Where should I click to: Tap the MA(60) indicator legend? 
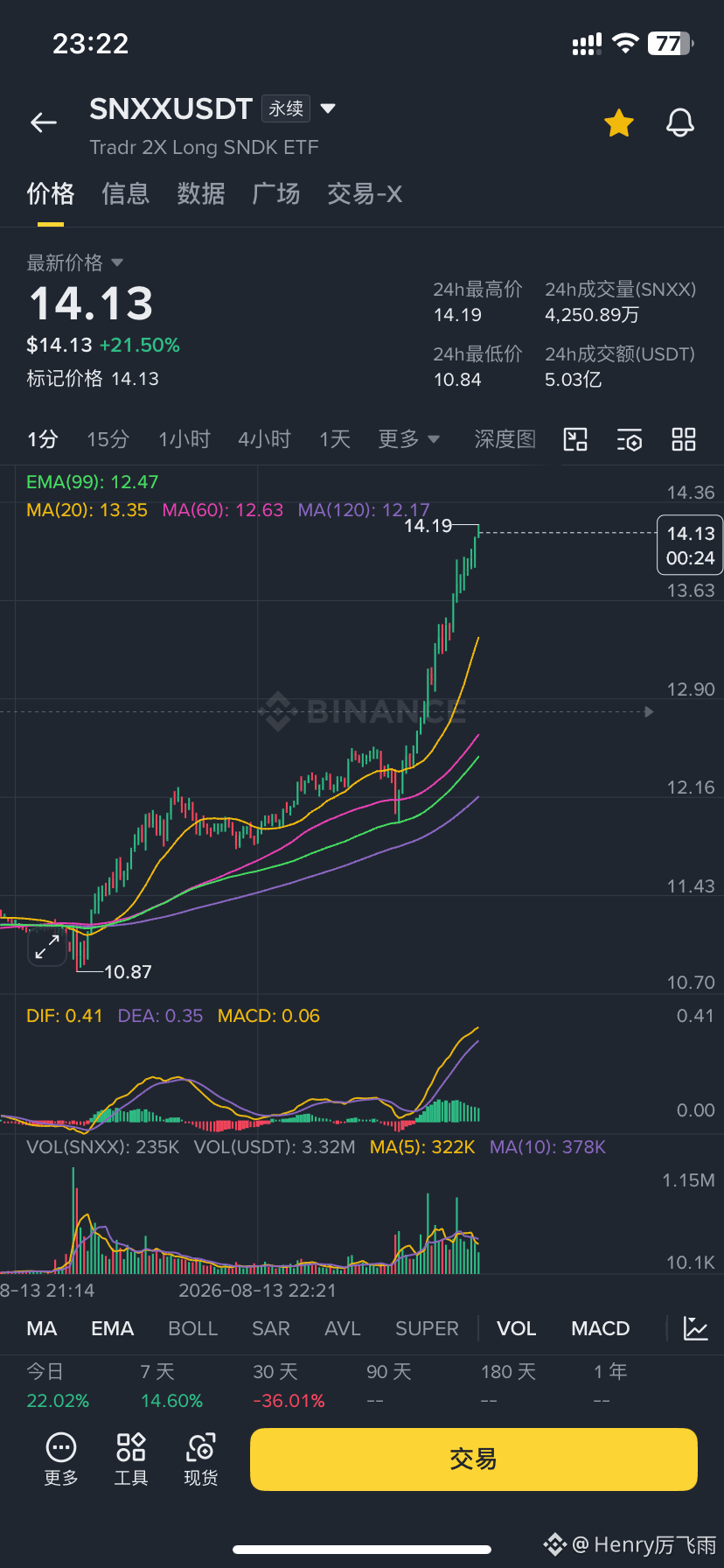[x=223, y=510]
